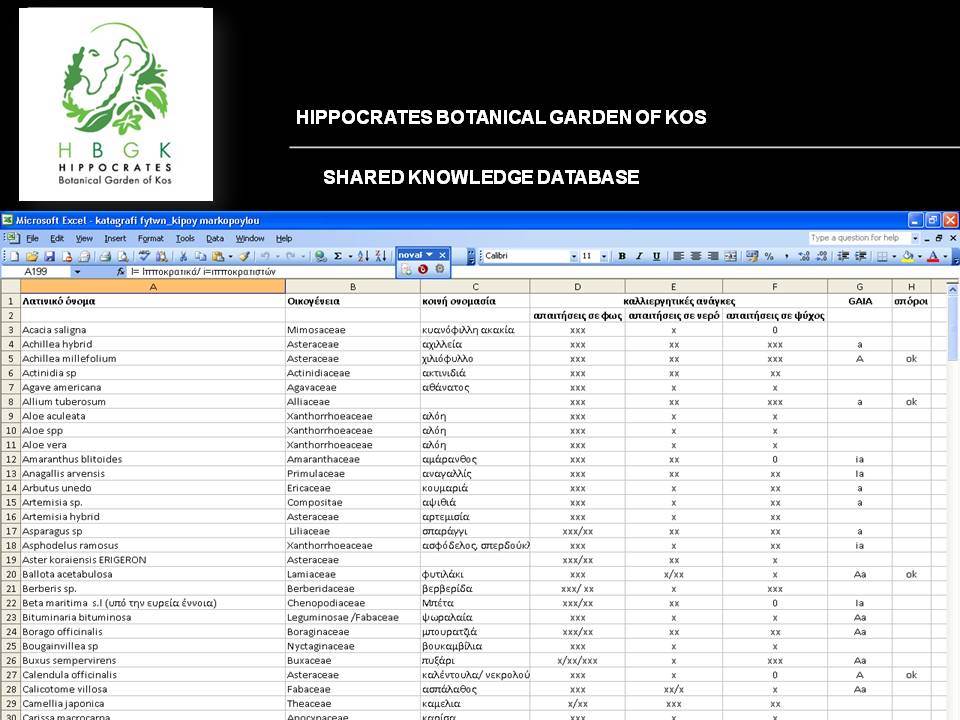
Task: Select row 27 header
Action: point(10,675)
